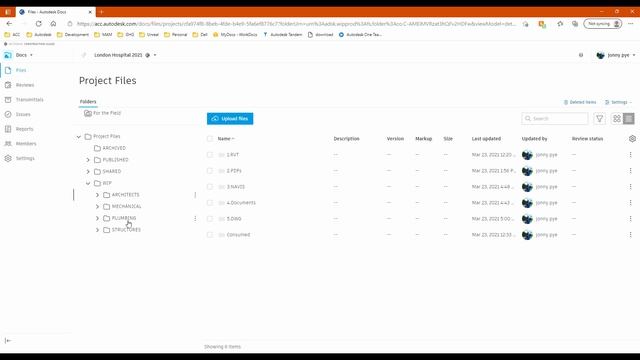This screenshot has height=360, width=640.
Task: Open more menu for PLUMBING folder
Action: [x=195, y=218]
